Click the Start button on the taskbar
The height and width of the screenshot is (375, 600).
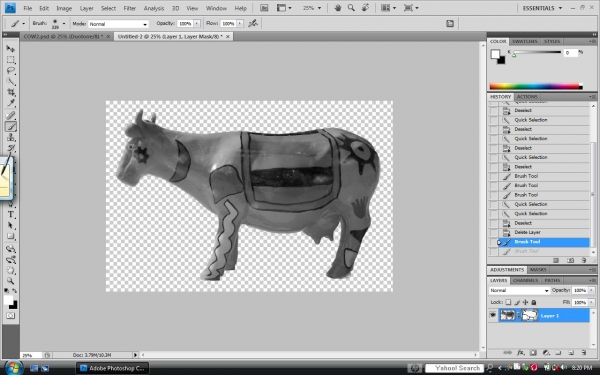[x=13, y=368]
